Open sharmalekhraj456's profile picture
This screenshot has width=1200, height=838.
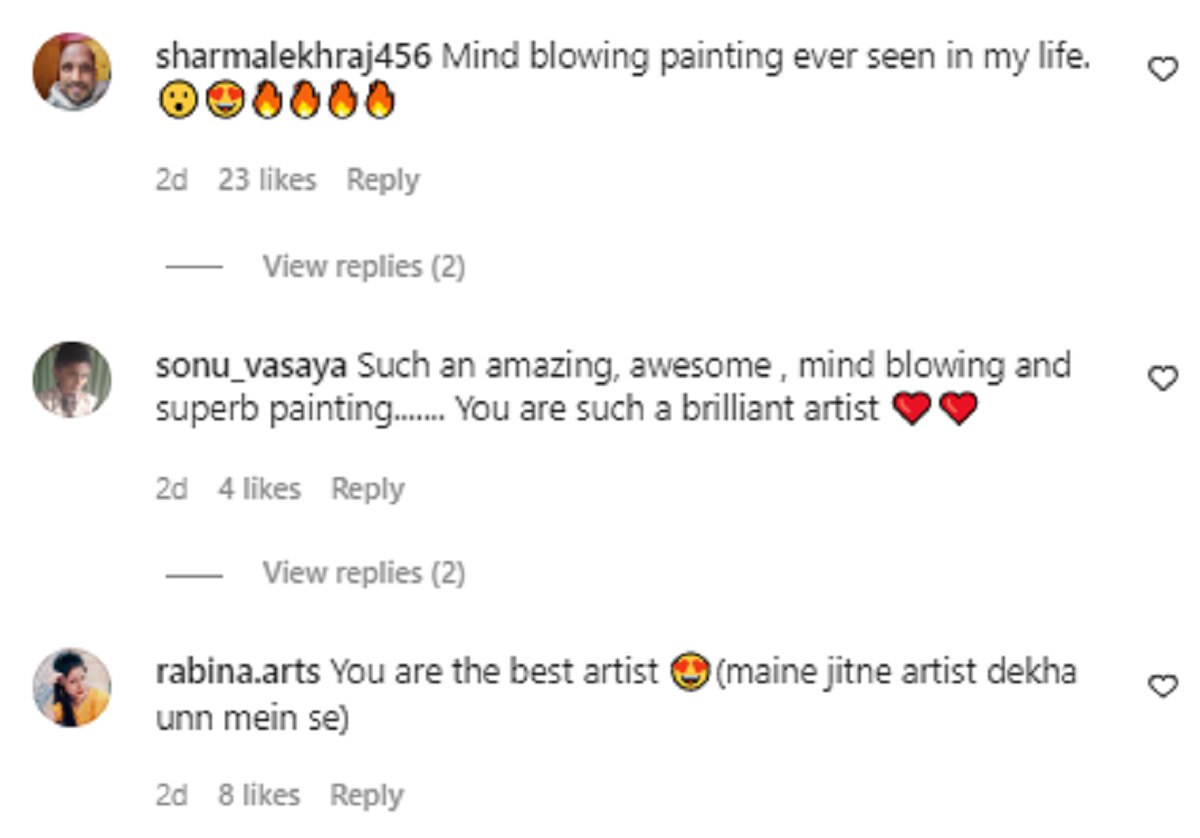click(x=72, y=72)
